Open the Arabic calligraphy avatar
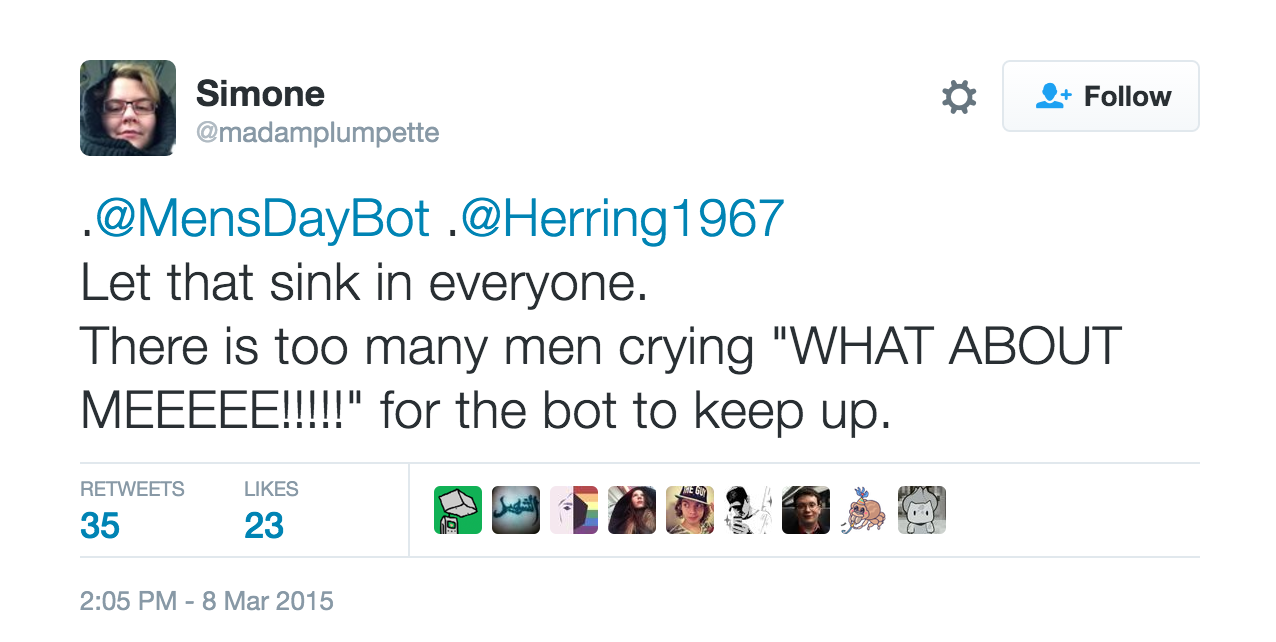The height and width of the screenshot is (642, 1276). (x=516, y=510)
